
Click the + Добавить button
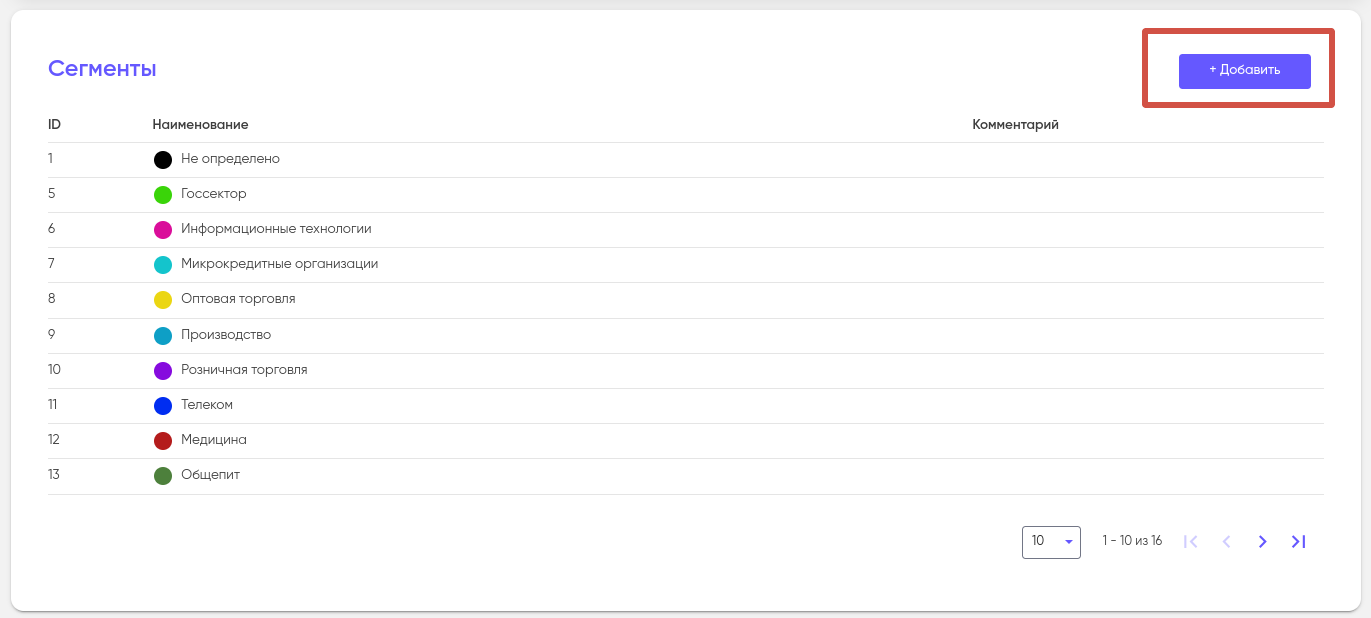click(x=1244, y=71)
